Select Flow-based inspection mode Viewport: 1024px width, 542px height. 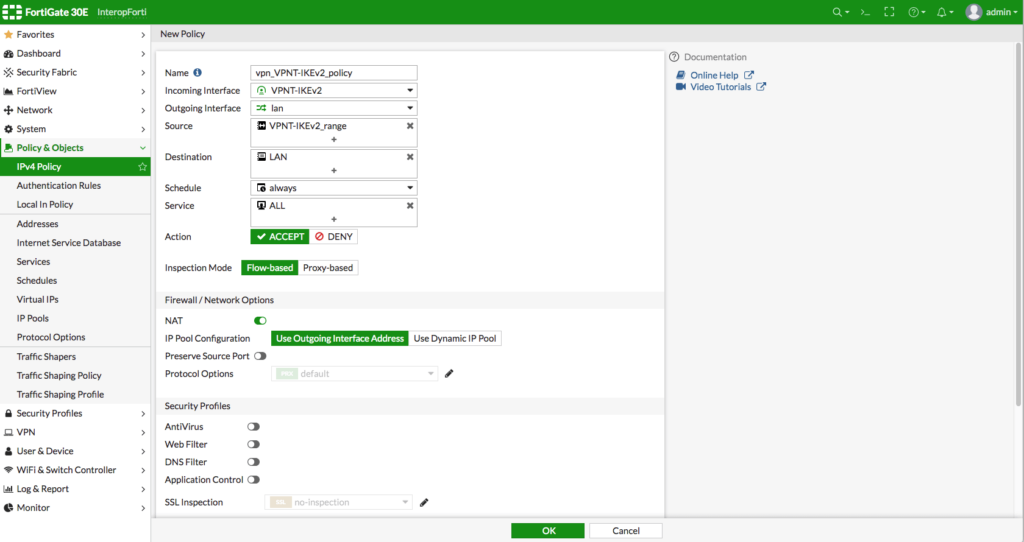(270, 268)
